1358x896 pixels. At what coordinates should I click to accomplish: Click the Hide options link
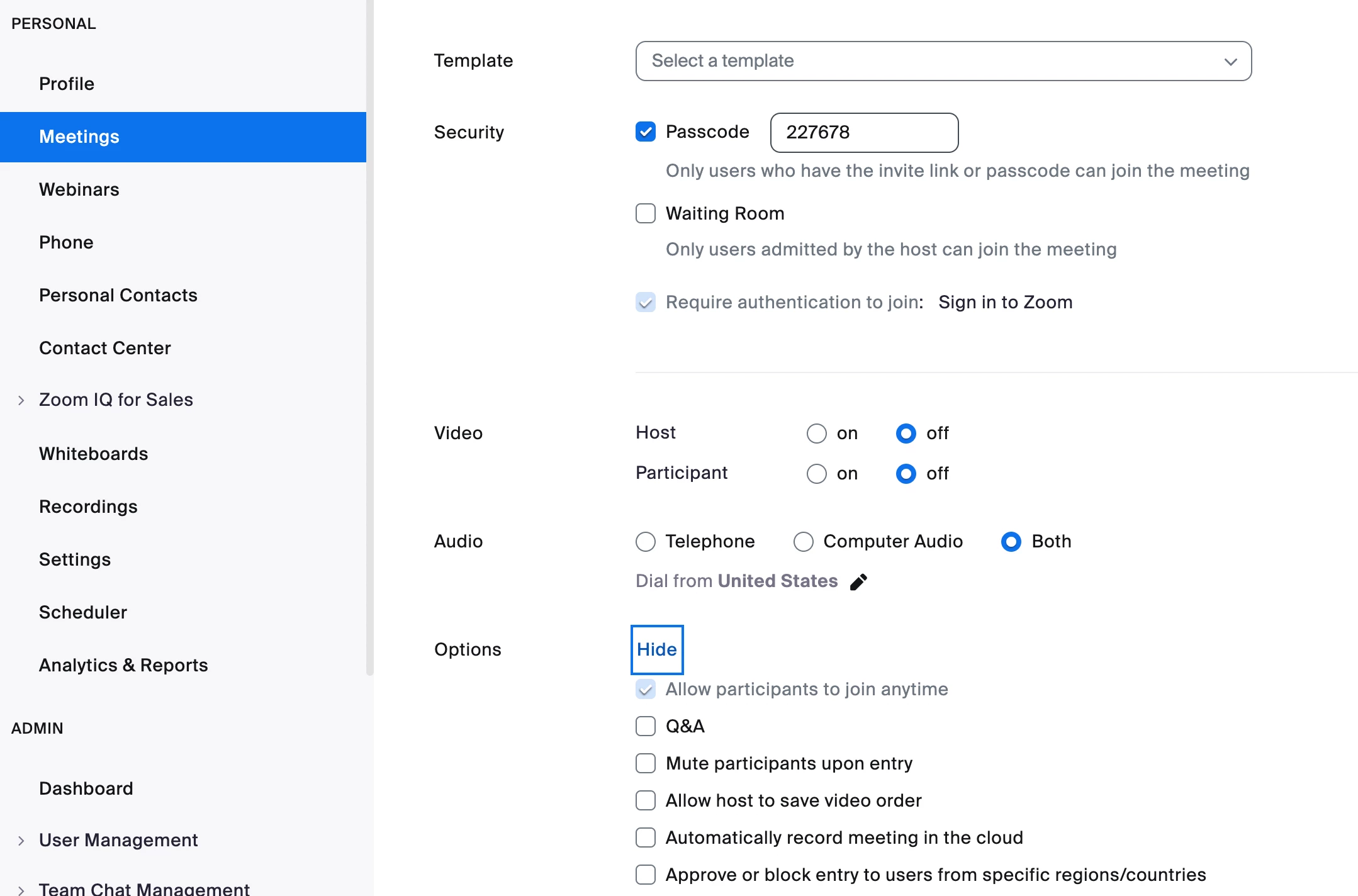click(657, 649)
